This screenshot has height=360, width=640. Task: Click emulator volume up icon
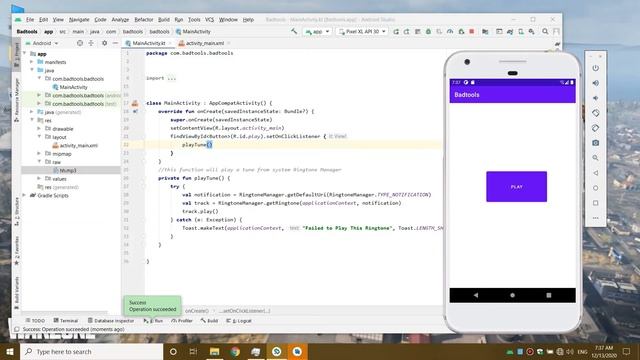click(x=596, y=83)
